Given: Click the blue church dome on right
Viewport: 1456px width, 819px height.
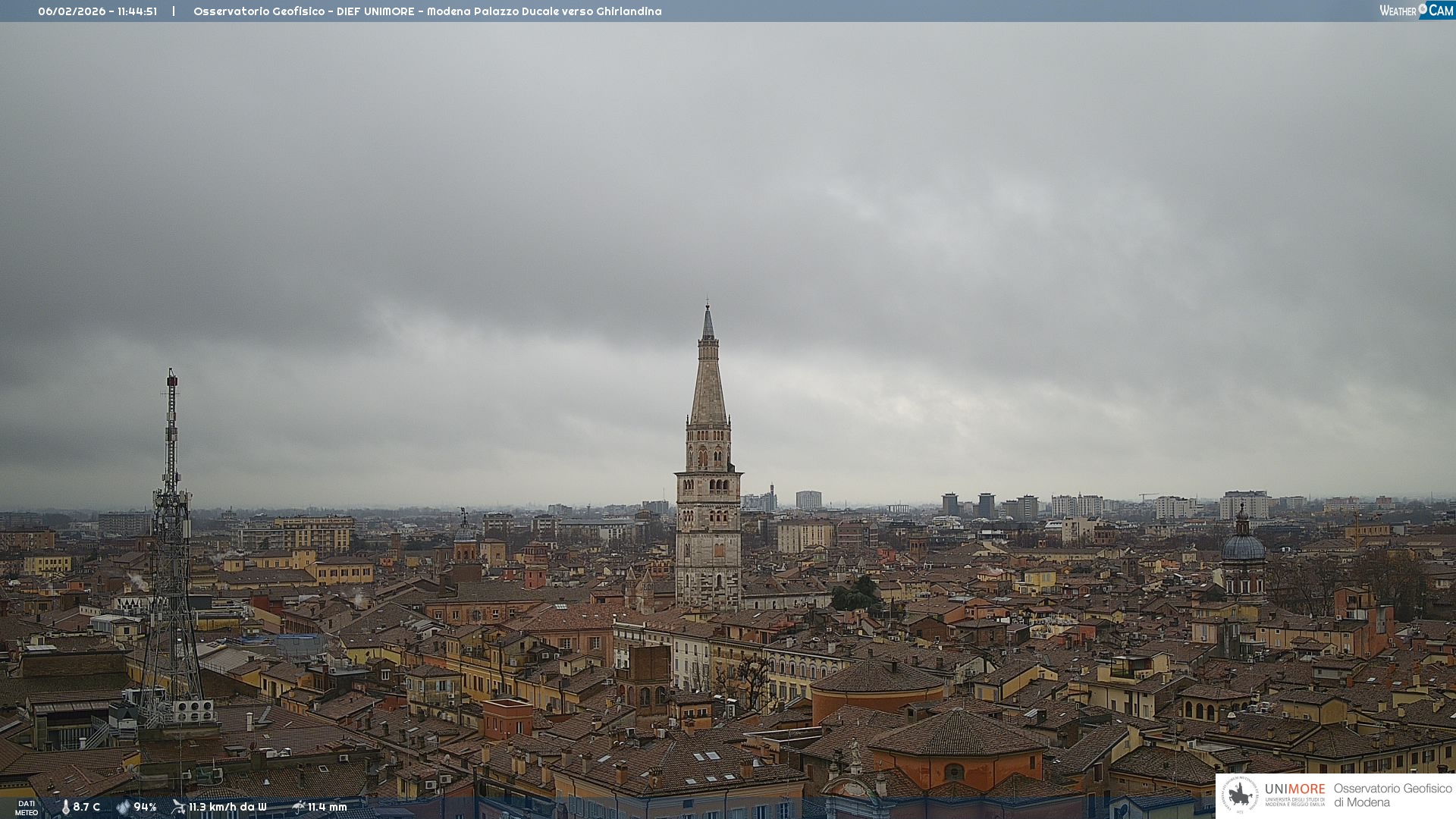Looking at the screenshot, I should point(1243,546).
